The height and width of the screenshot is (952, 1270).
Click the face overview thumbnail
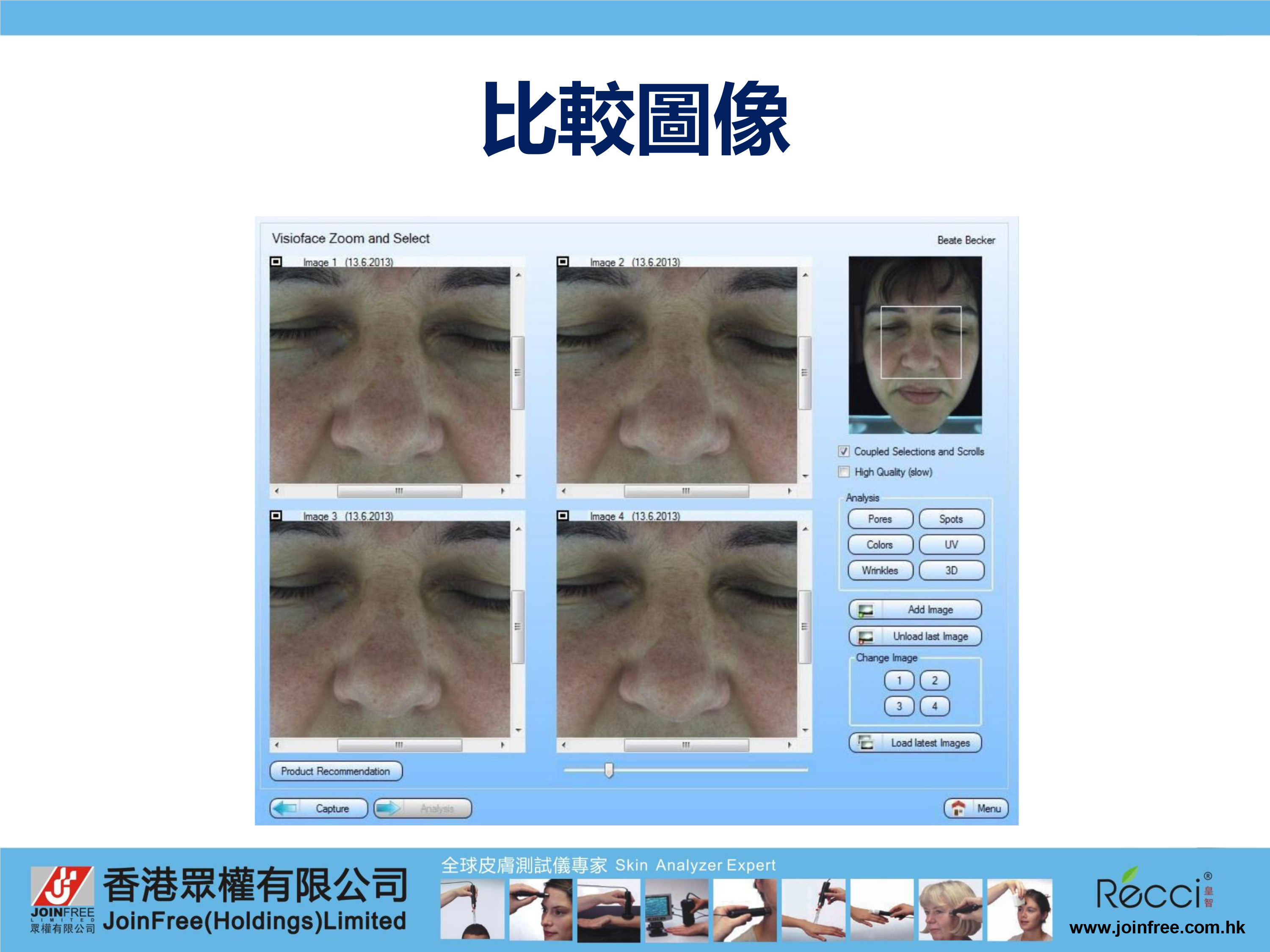click(914, 344)
